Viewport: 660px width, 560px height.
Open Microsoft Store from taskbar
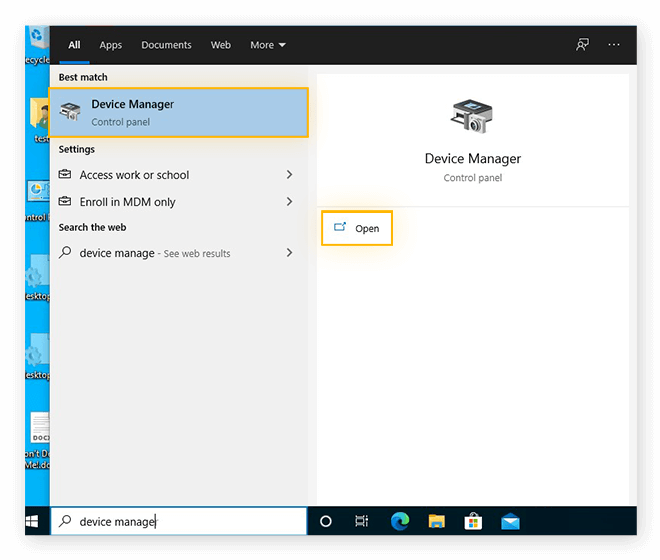point(473,522)
